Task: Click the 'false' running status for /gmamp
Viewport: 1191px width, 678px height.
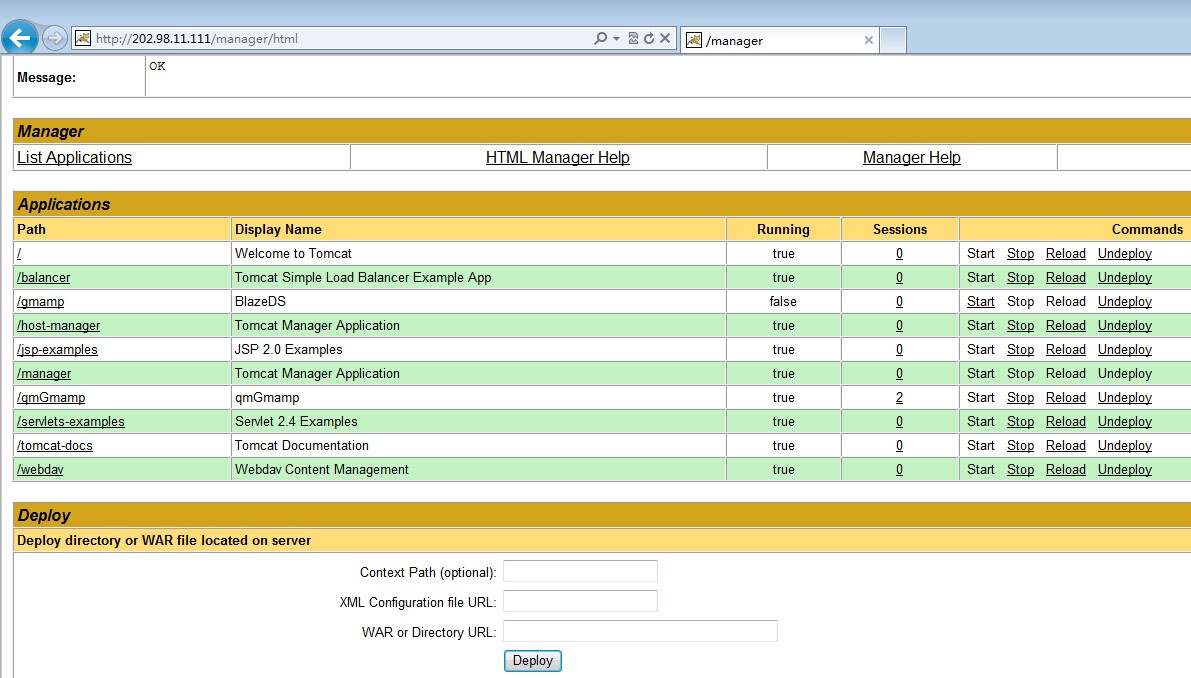Action: click(x=783, y=301)
